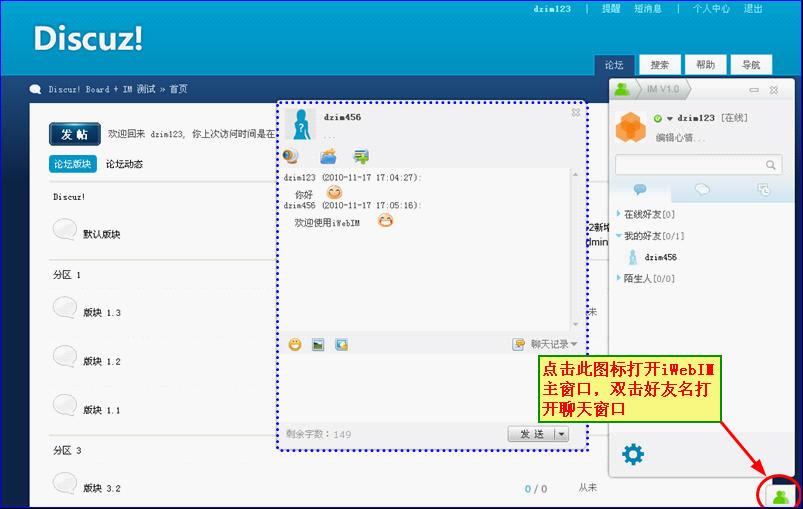Click the Discuz! Board + IM 测试 breadcrumb
Screen dimensions: 803x509
coord(102,89)
